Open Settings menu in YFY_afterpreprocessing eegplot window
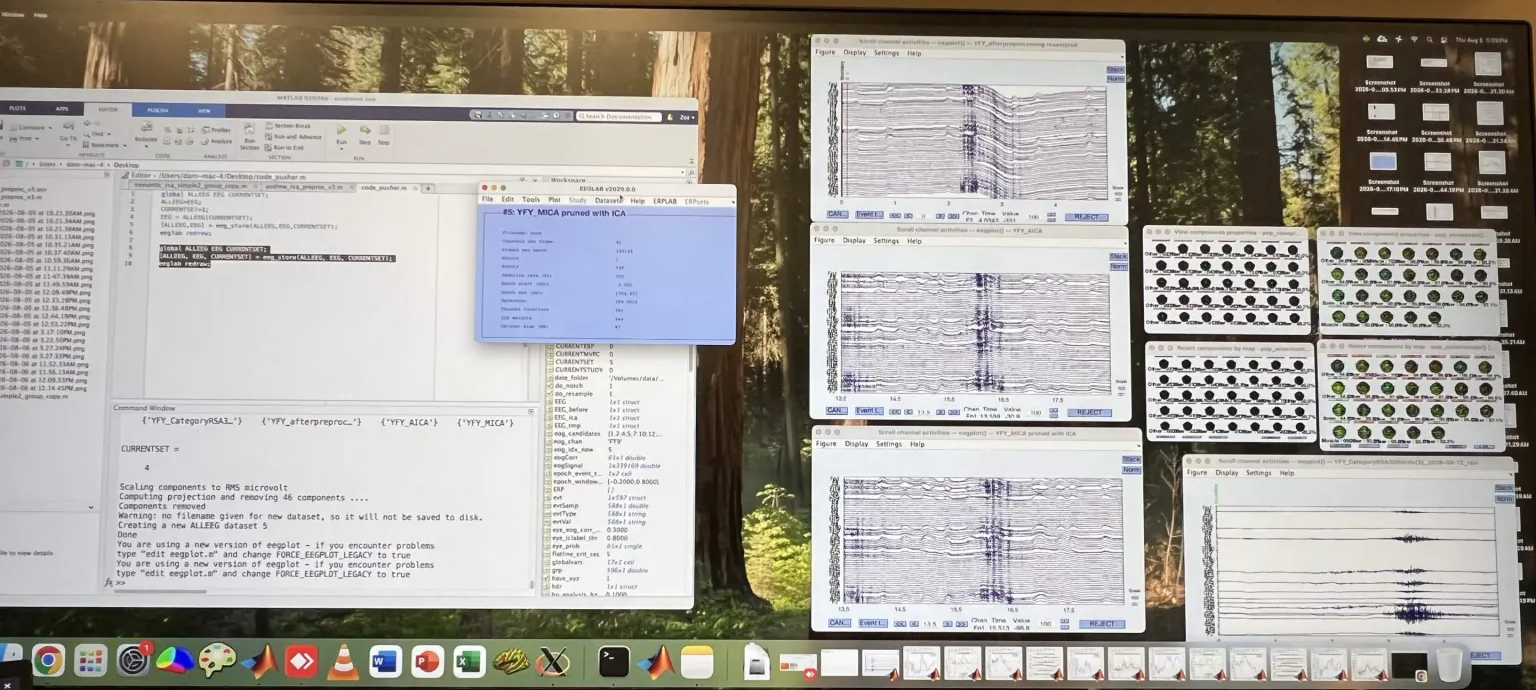 tap(886, 52)
